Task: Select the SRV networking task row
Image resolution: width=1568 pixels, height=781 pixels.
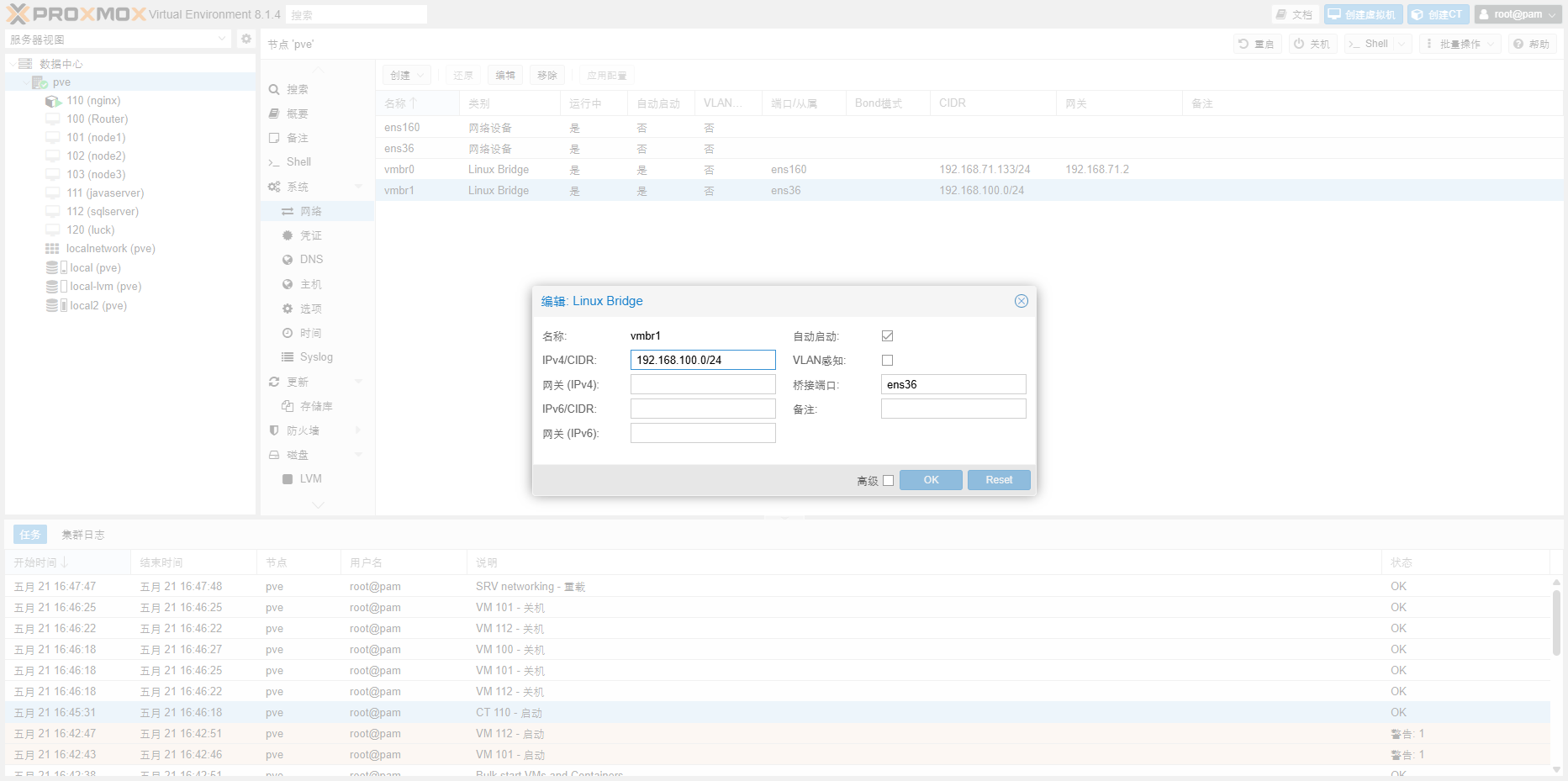Action: pos(778,587)
